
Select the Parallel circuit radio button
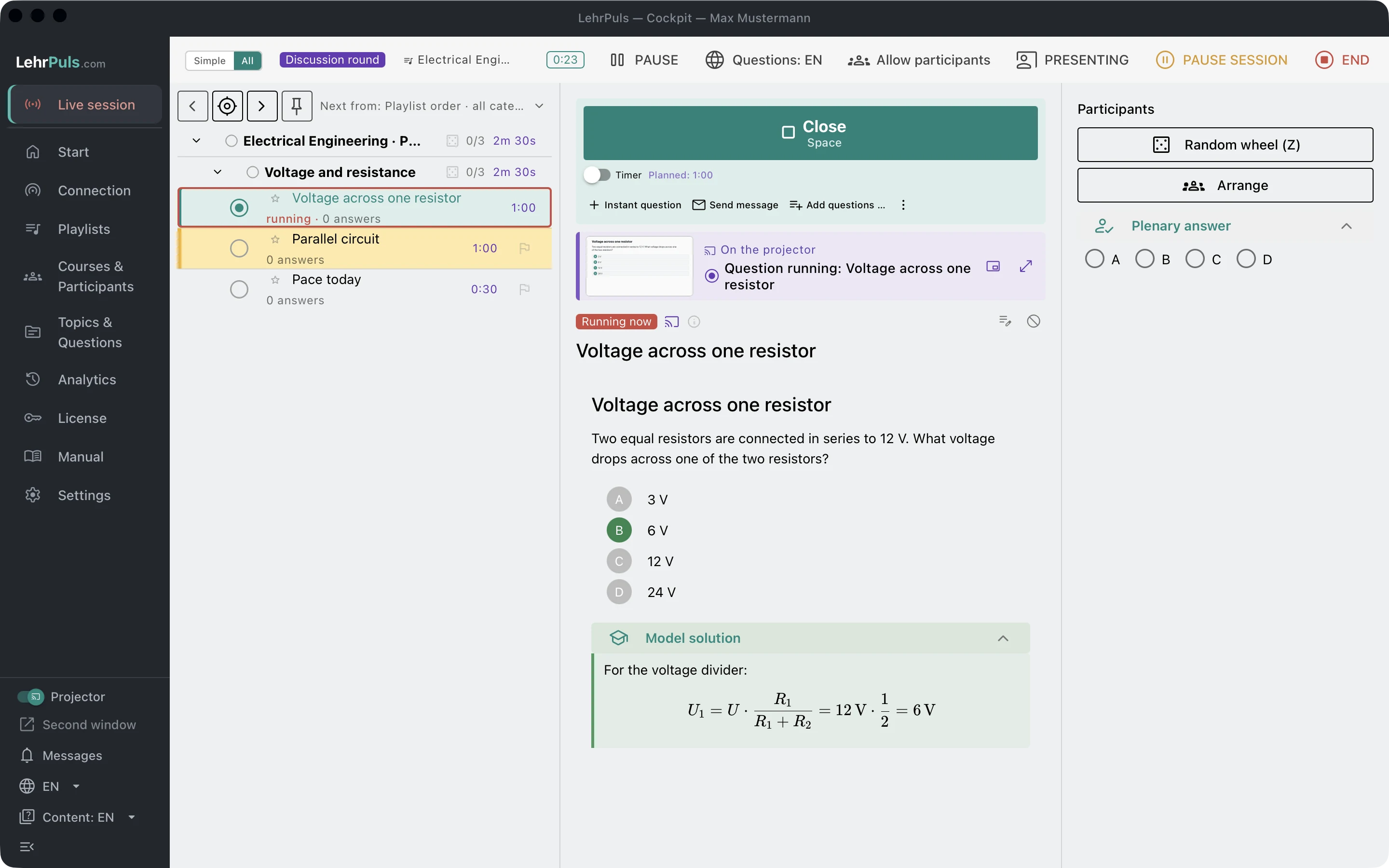pos(239,248)
